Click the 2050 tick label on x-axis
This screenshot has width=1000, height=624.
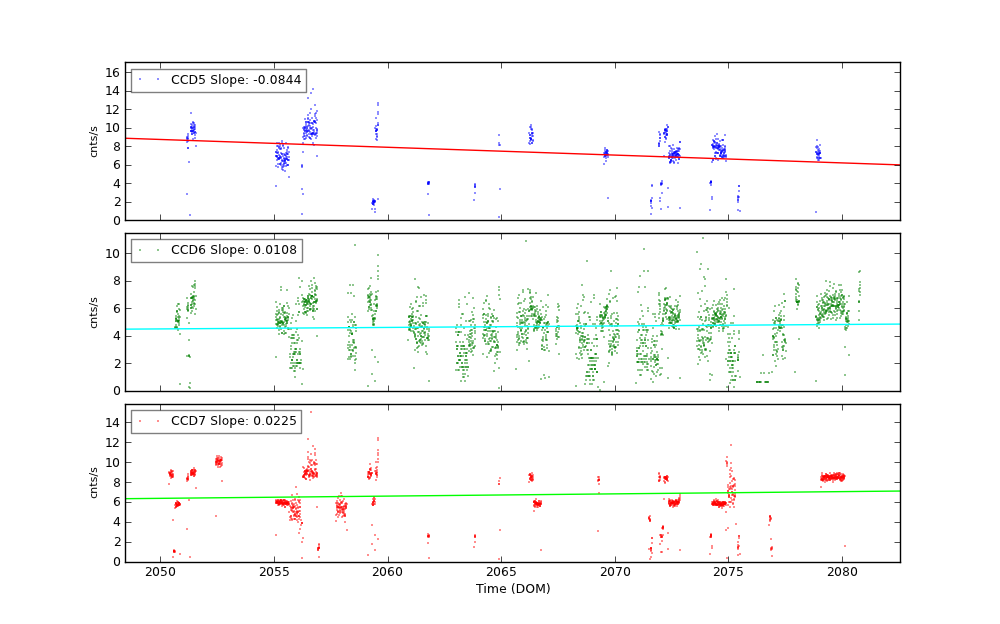pos(160,573)
